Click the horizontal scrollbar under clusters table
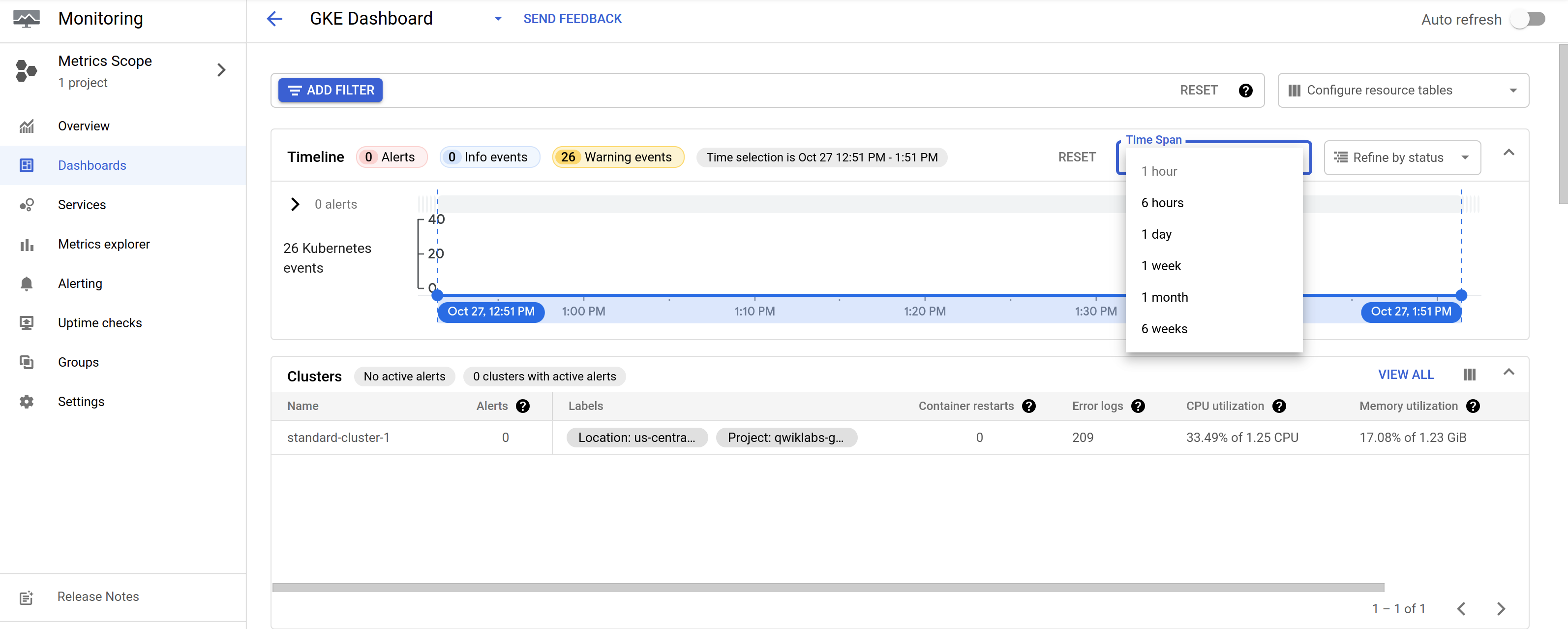The height and width of the screenshot is (629, 1568). point(828,588)
